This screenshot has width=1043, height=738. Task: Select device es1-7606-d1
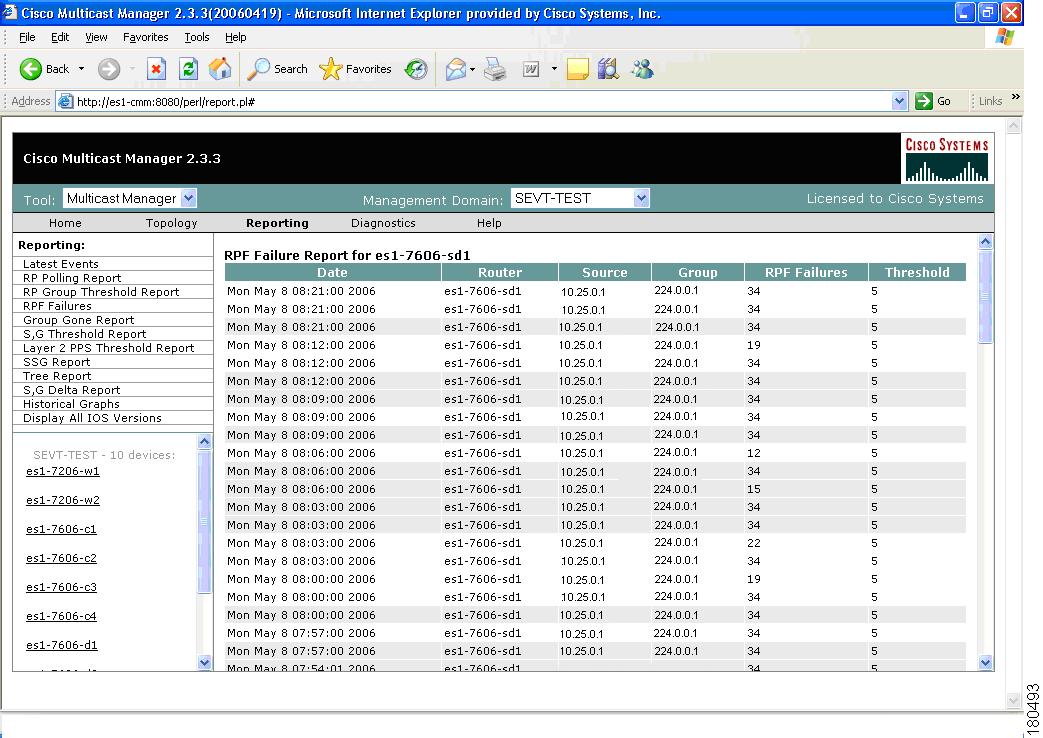pyautogui.click(x=62, y=646)
